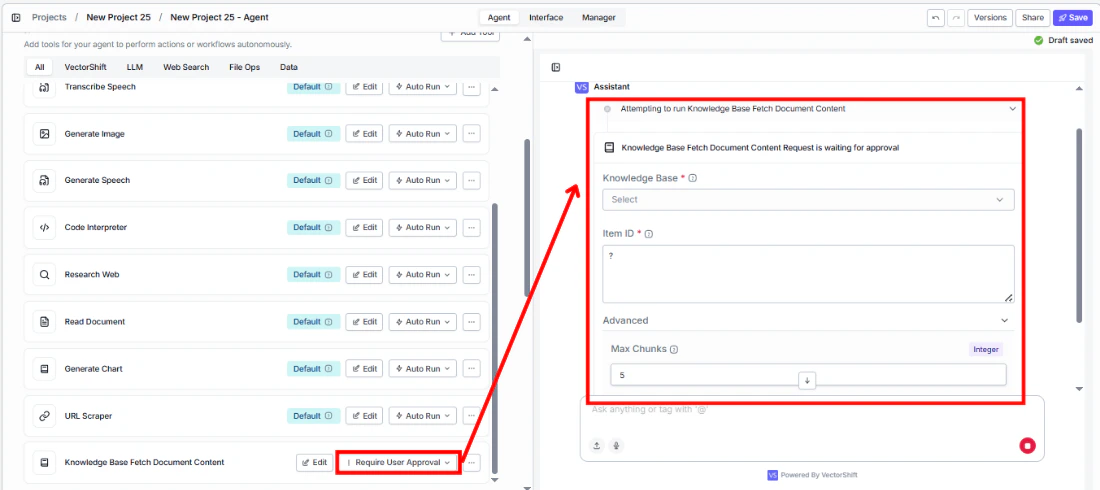Image resolution: width=1100 pixels, height=490 pixels.
Task: Open Auto Run dropdown for Generate Speech
Action: click(422, 180)
